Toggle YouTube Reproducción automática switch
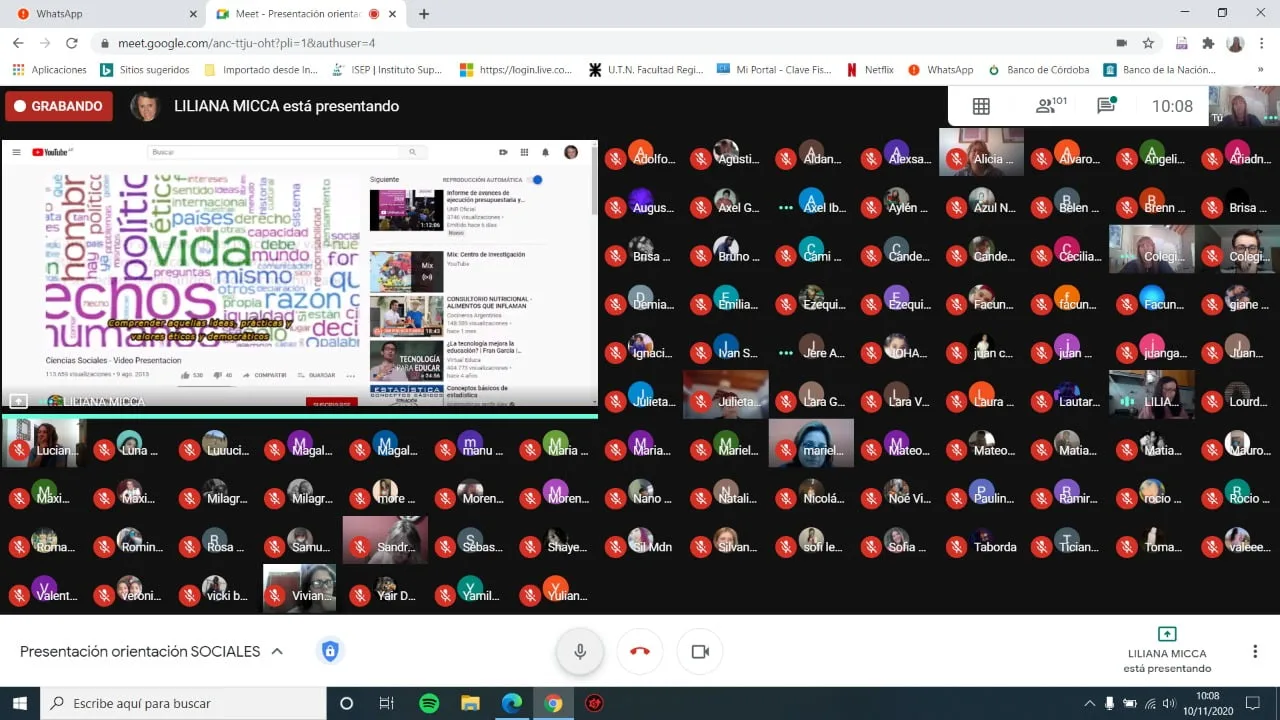This screenshot has width=1280, height=720. click(x=536, y=180)
